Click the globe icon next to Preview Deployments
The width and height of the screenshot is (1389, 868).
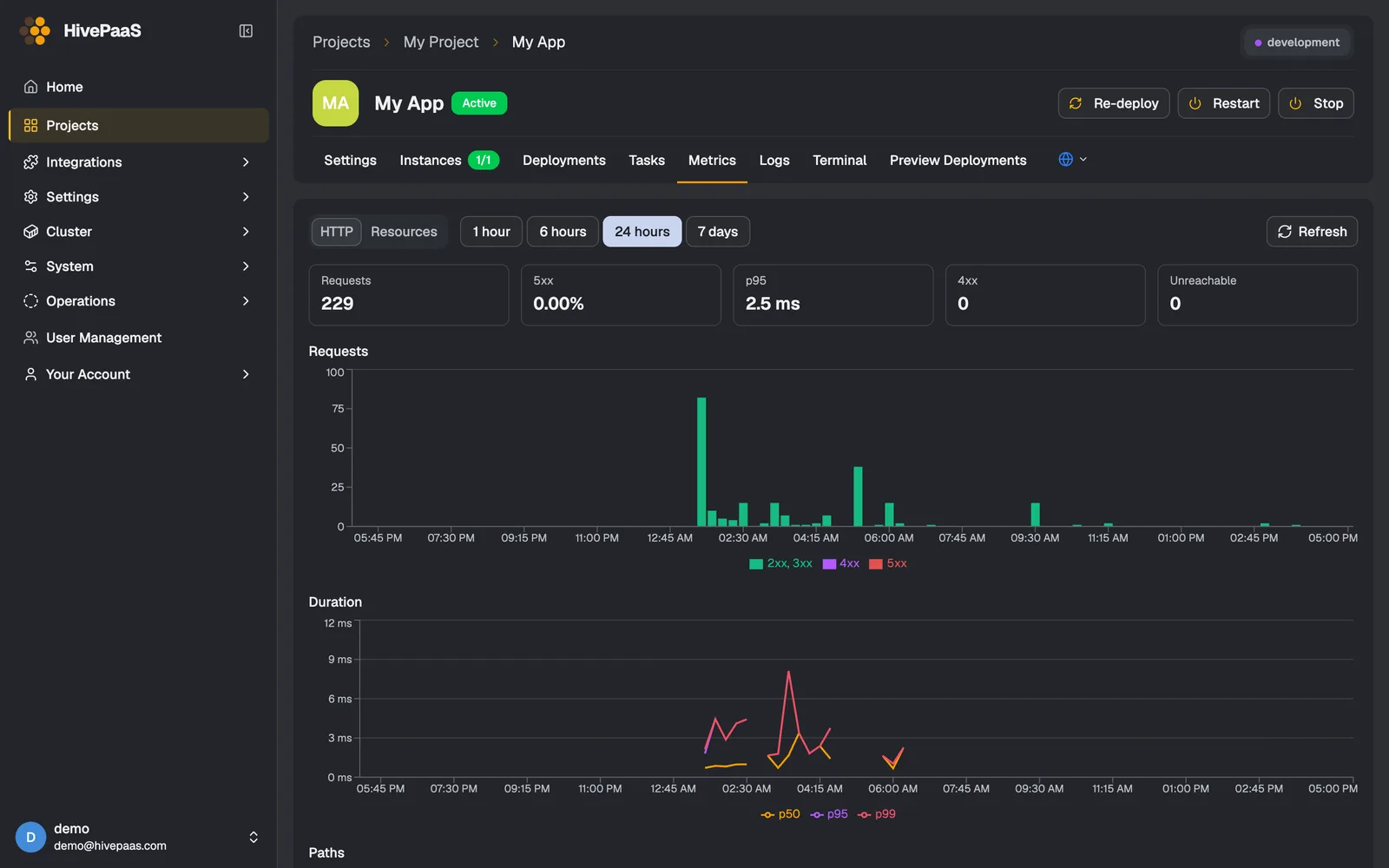(1065, 159)
